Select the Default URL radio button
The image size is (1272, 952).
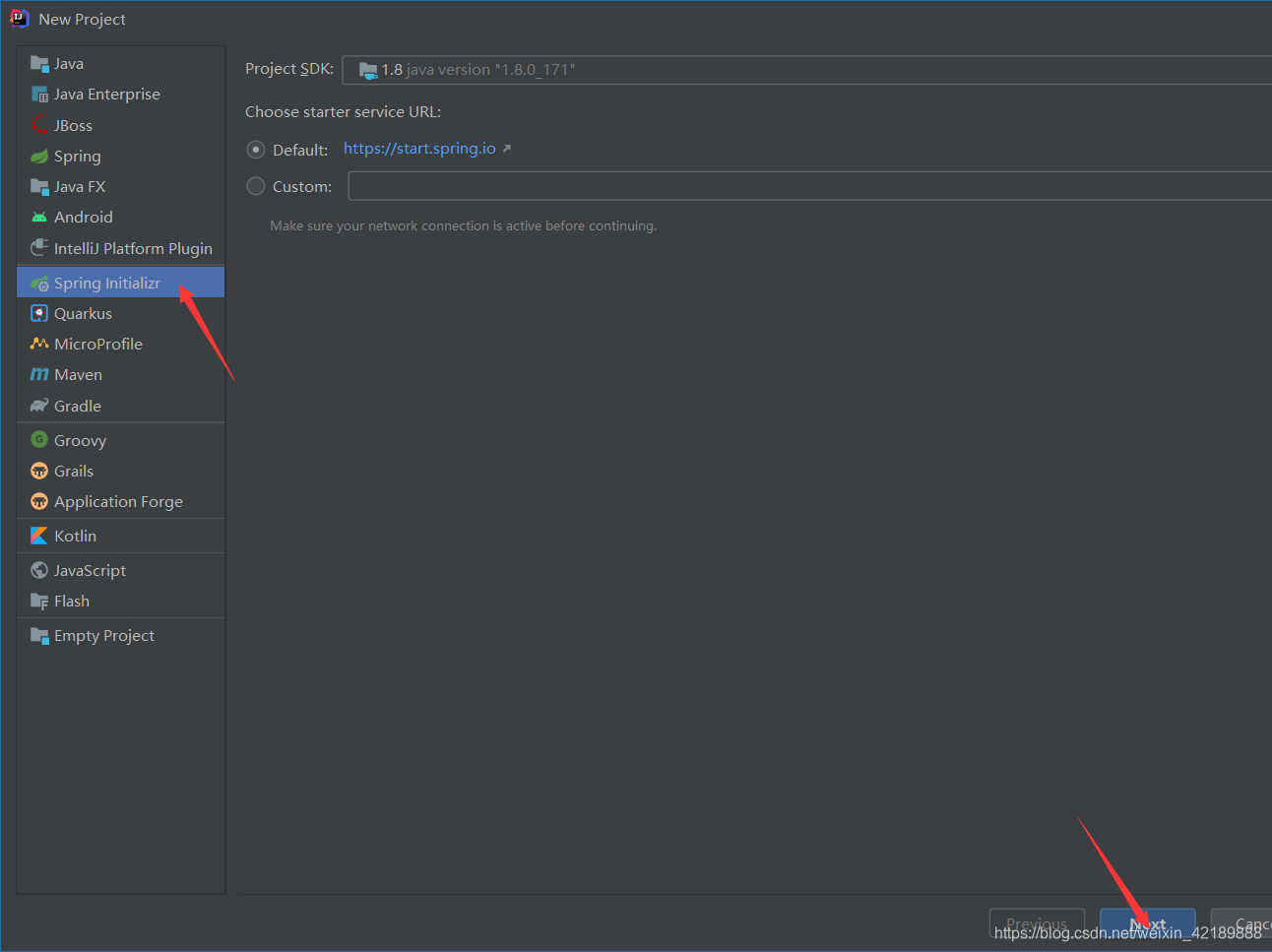[x=256, y=150]
